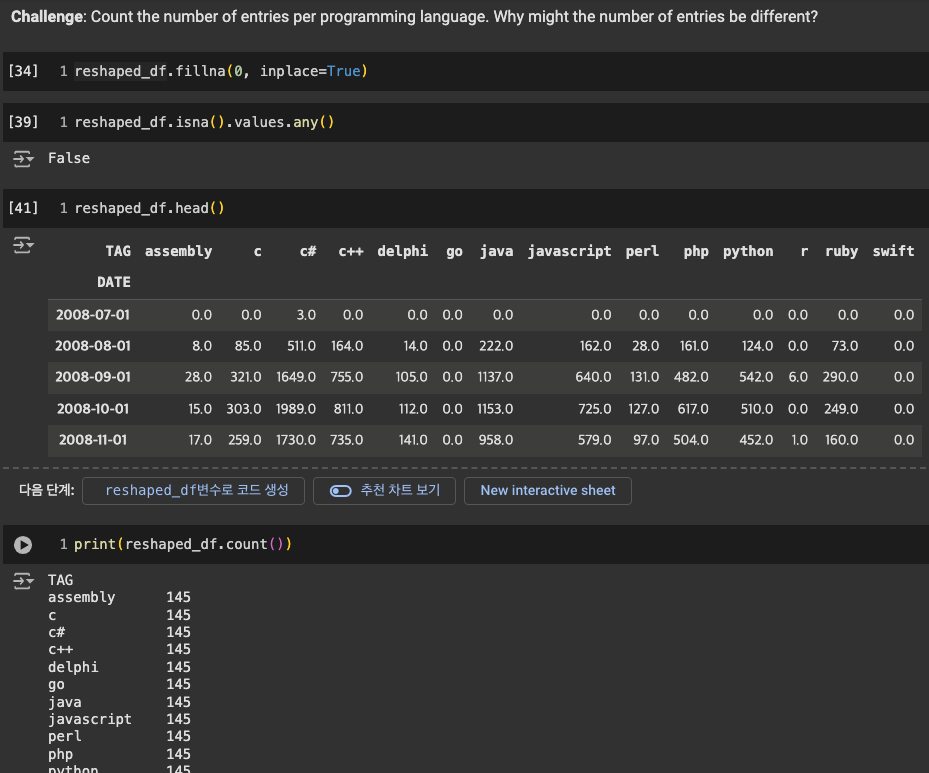Click the 'c++' column header
929x773 pixels.
pos(351,251)
